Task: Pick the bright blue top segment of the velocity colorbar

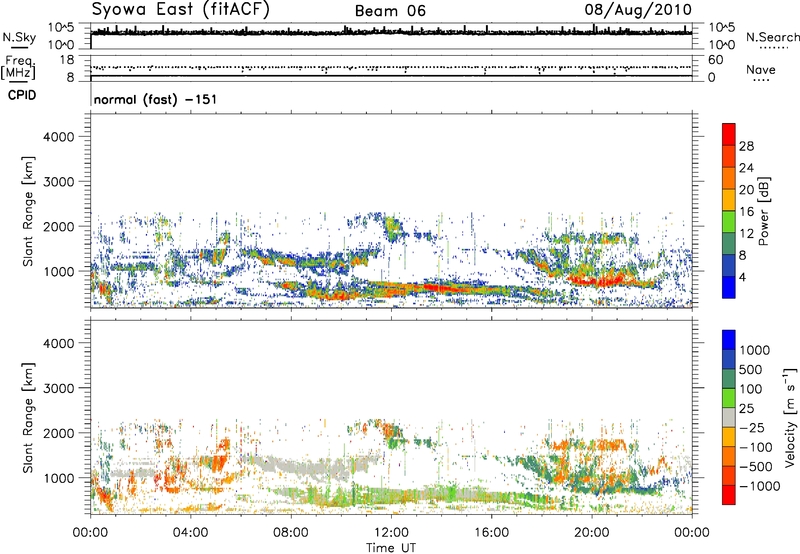Action: click(x=729, y=340)
